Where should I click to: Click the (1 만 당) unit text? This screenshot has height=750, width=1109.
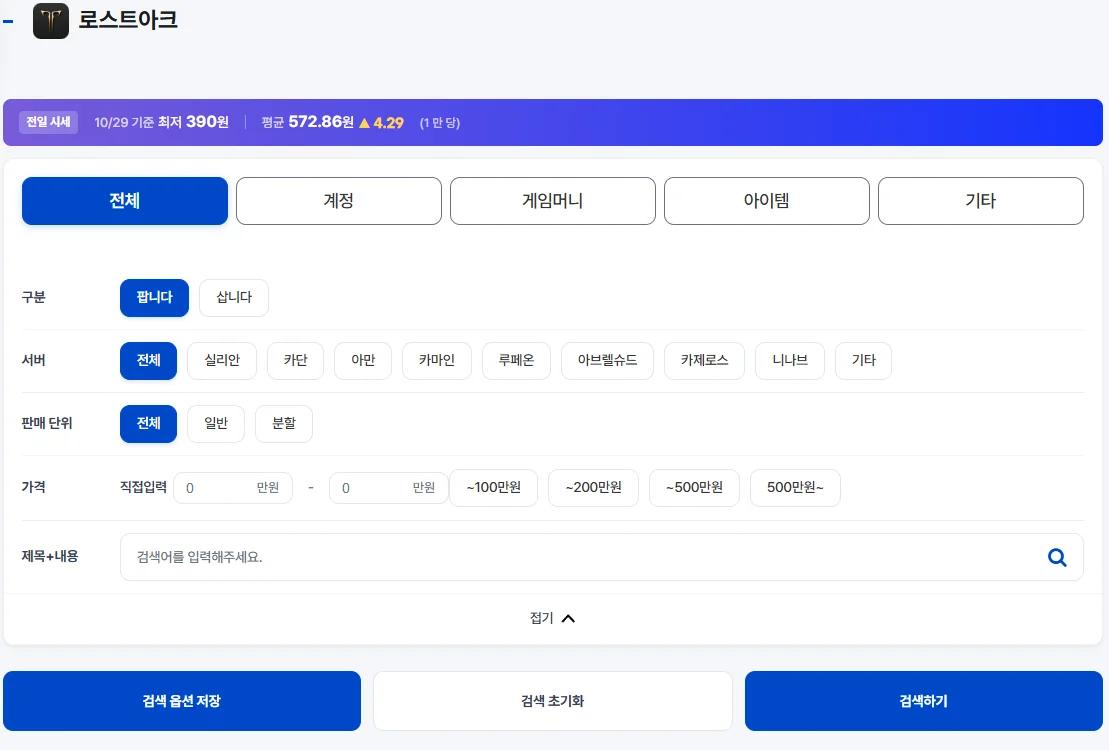point(440,123)
